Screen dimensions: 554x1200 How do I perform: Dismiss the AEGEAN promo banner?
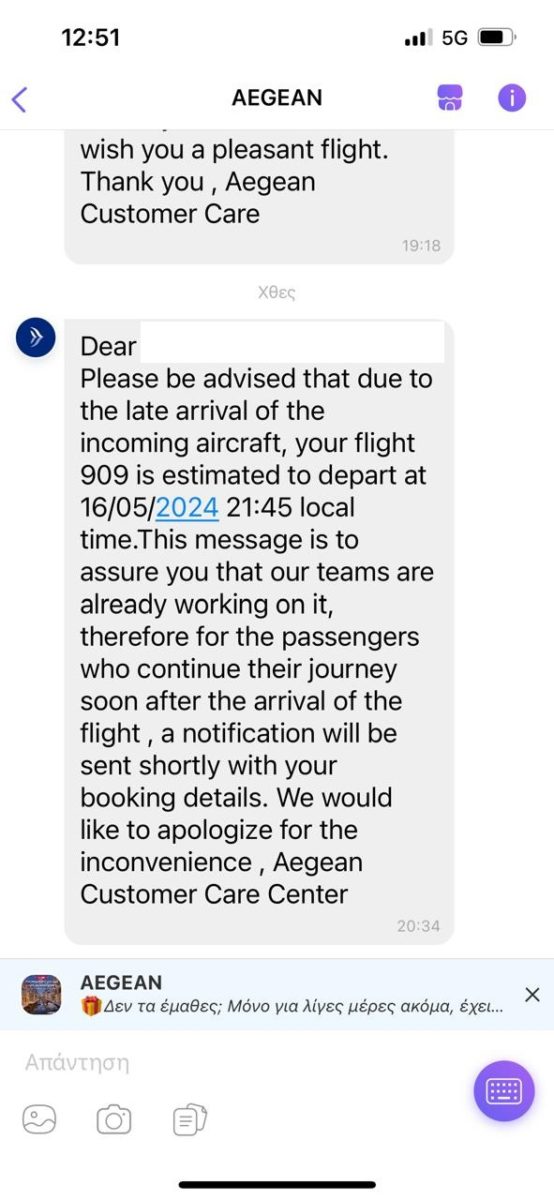532,994
